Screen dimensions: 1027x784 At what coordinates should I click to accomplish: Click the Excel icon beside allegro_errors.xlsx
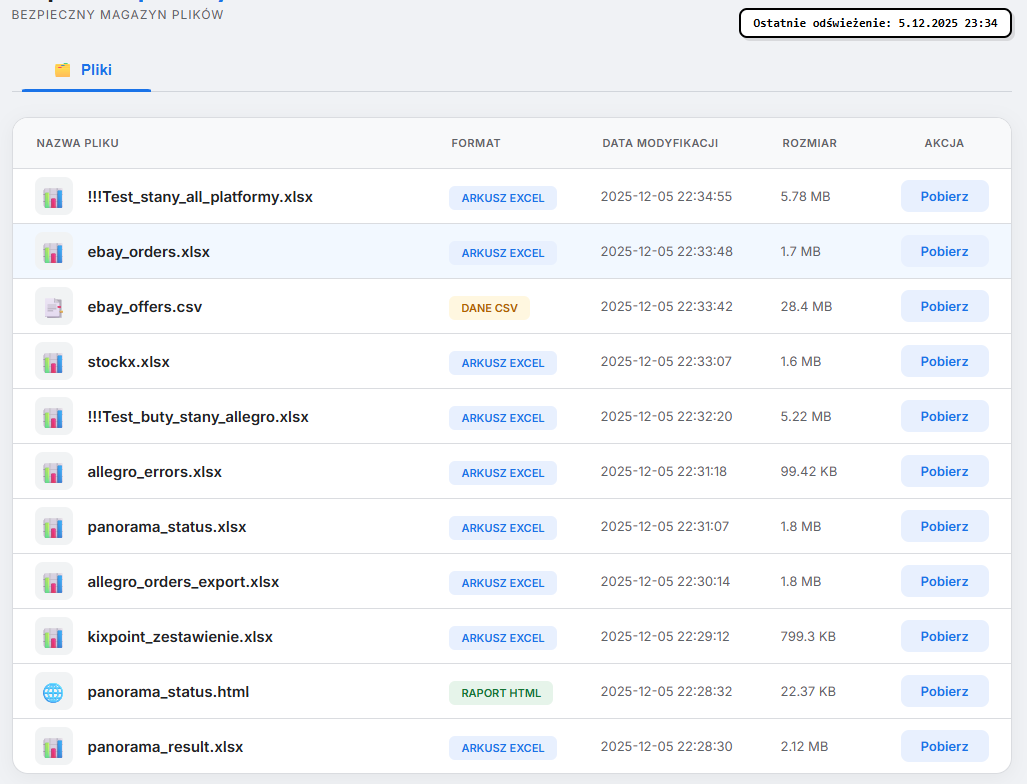coord(54,472)
